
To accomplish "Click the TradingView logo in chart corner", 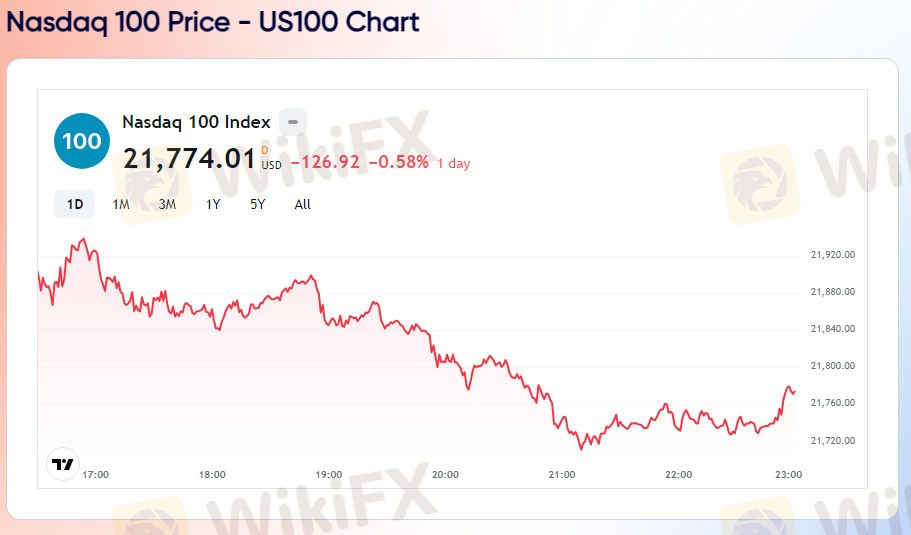I will pos(63,464).
